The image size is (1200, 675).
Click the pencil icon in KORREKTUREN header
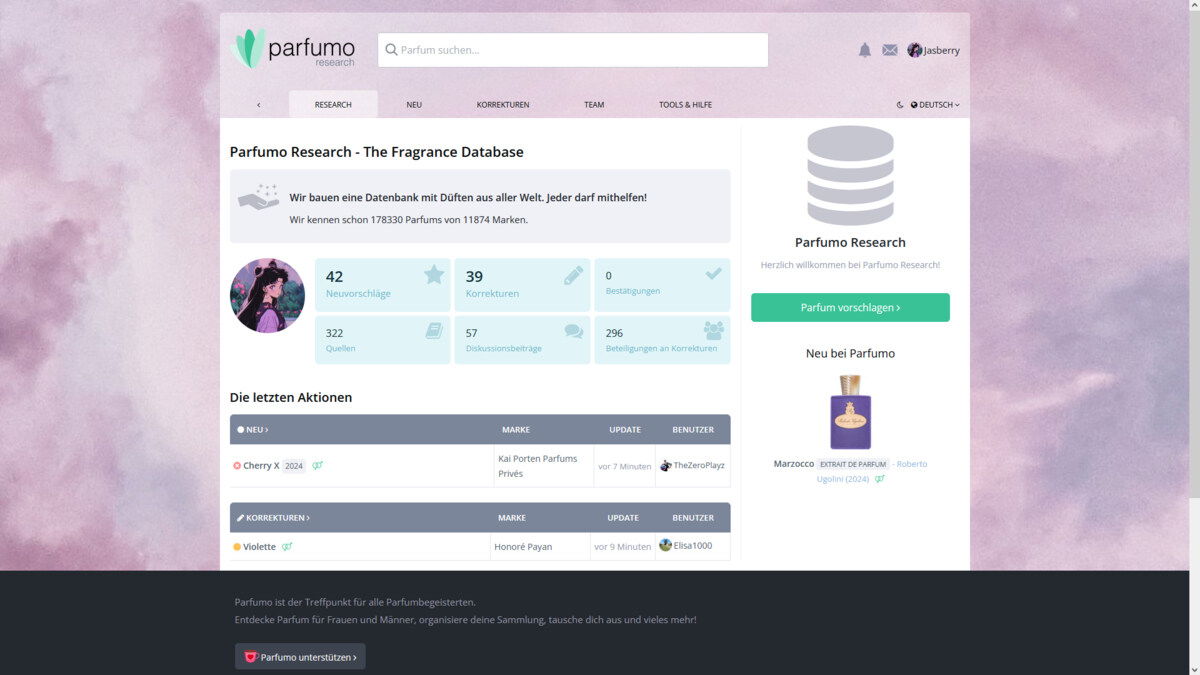(240, 518)
